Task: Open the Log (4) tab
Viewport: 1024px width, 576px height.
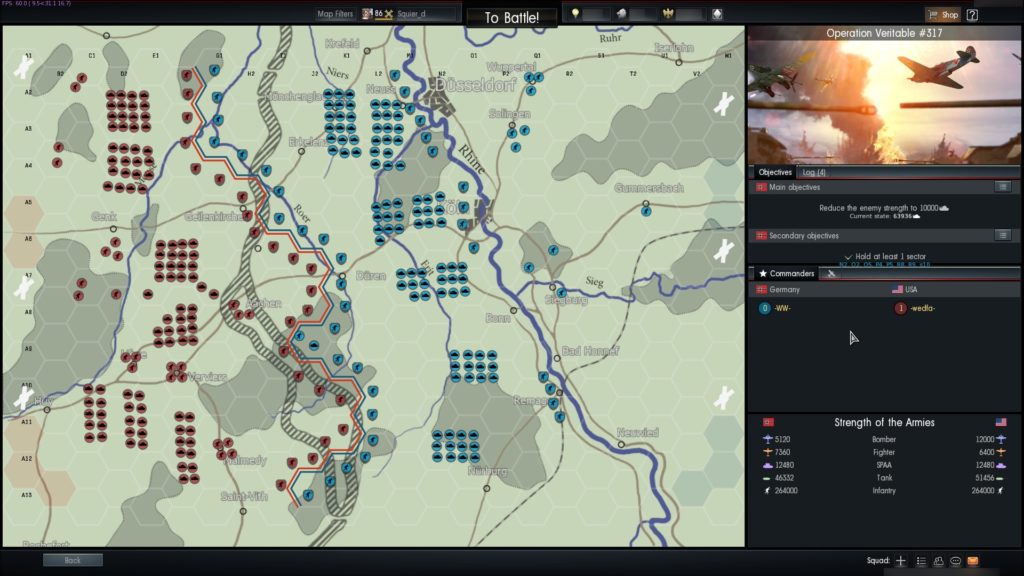Action: pos(813,172)
